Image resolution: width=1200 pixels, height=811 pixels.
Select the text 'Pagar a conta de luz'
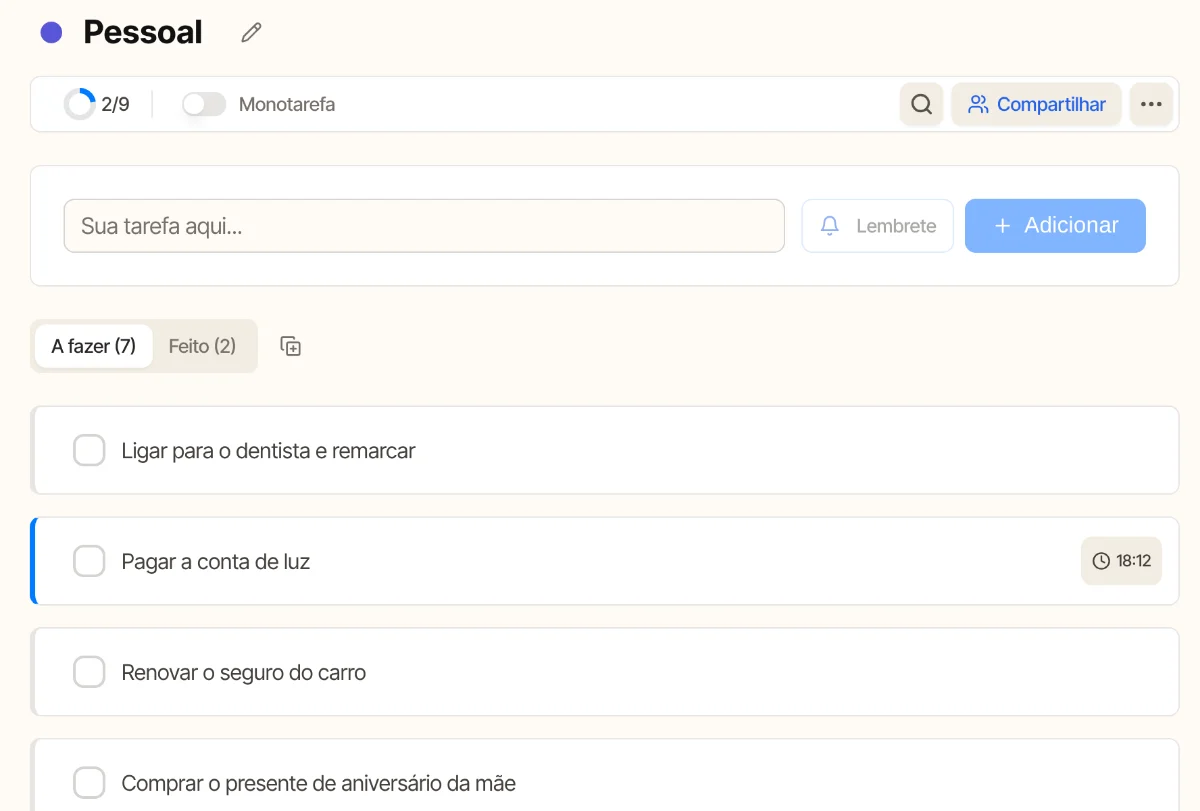tap(216, 562)
